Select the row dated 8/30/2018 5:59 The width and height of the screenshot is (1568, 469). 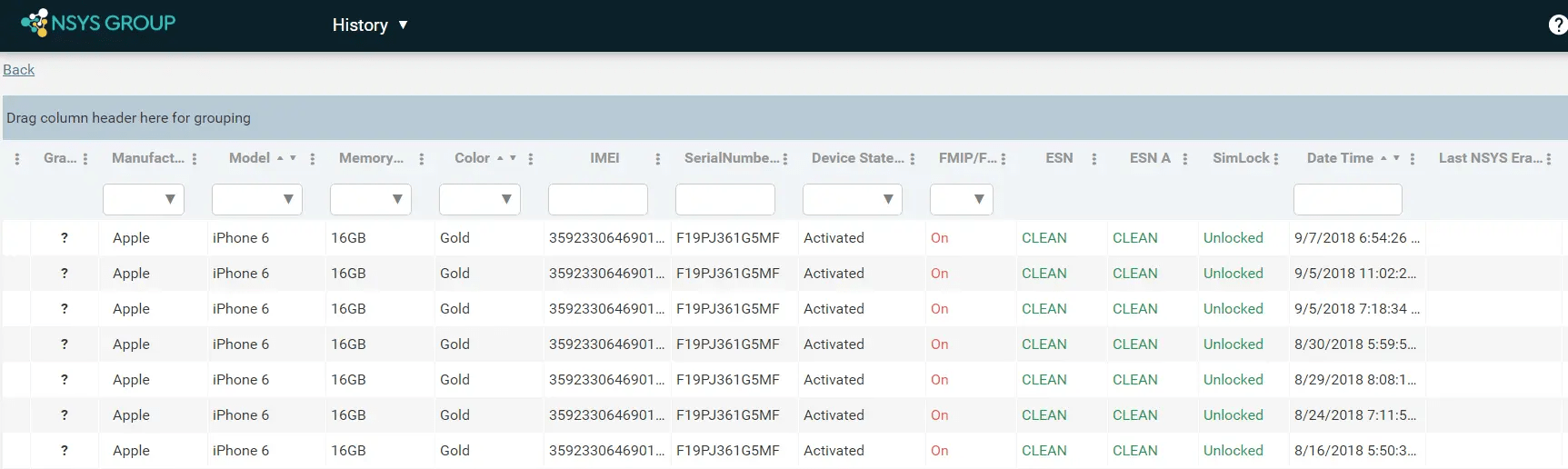(x=785, y=344)
